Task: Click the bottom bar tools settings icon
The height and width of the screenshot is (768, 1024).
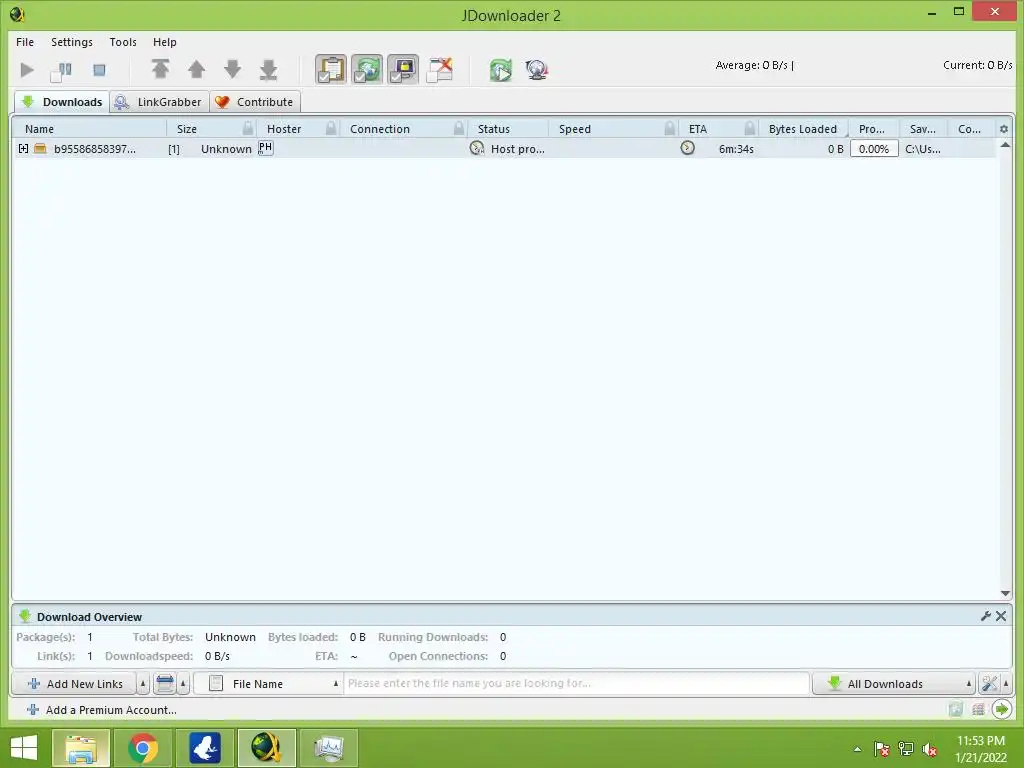Action: pyautogui.click(x=989, y=684)
